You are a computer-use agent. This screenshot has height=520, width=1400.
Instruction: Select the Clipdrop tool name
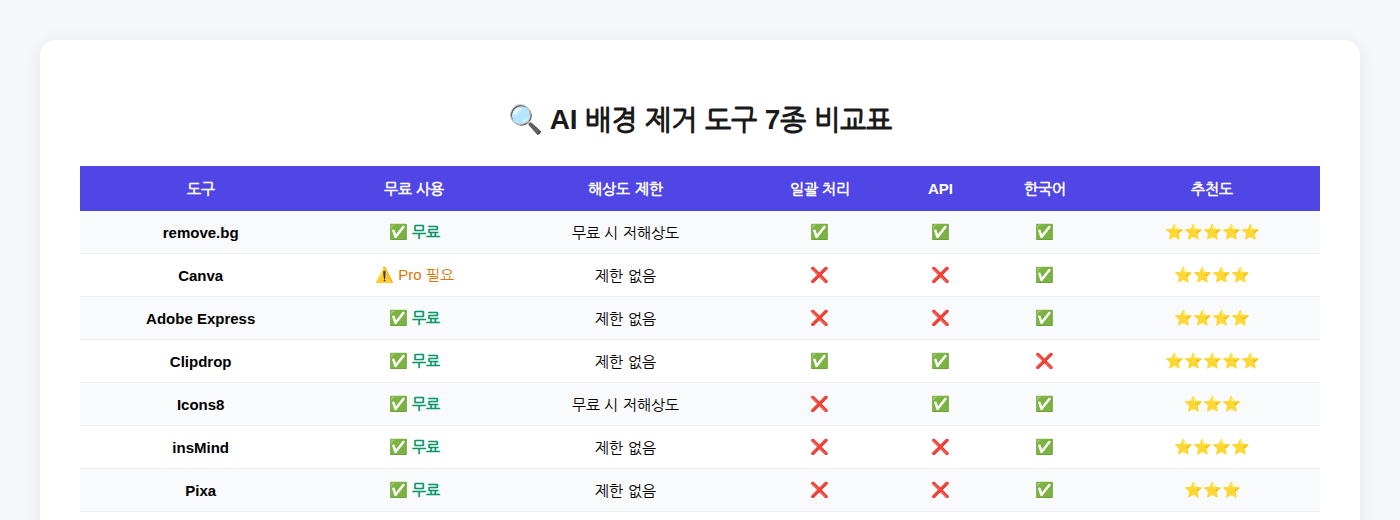(201, 362)
